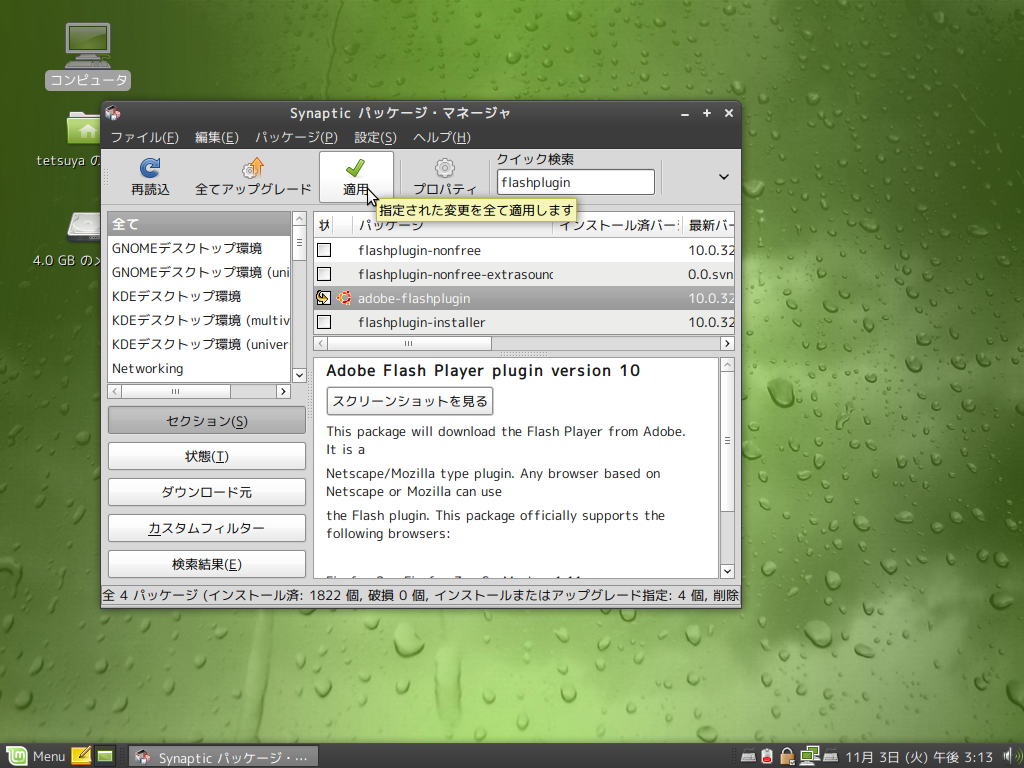Click the セクション(S) filter button

click(x=206, y=421)
